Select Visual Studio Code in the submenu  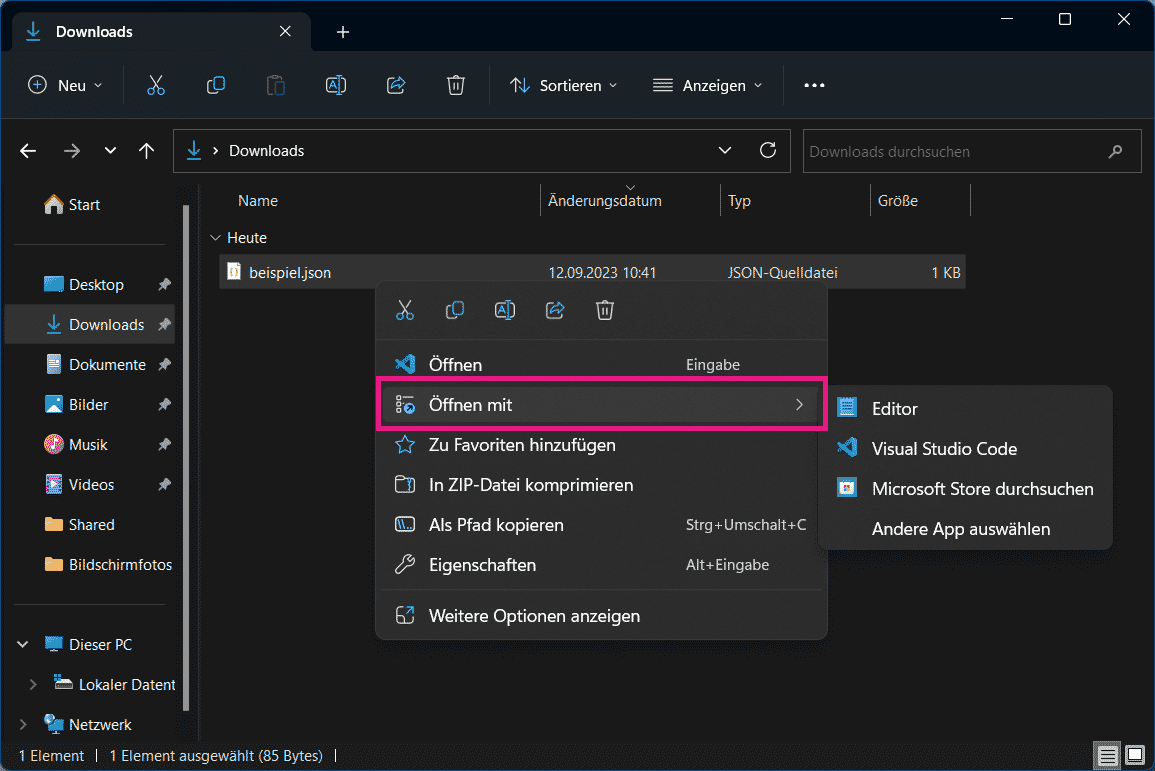(944, 449)
